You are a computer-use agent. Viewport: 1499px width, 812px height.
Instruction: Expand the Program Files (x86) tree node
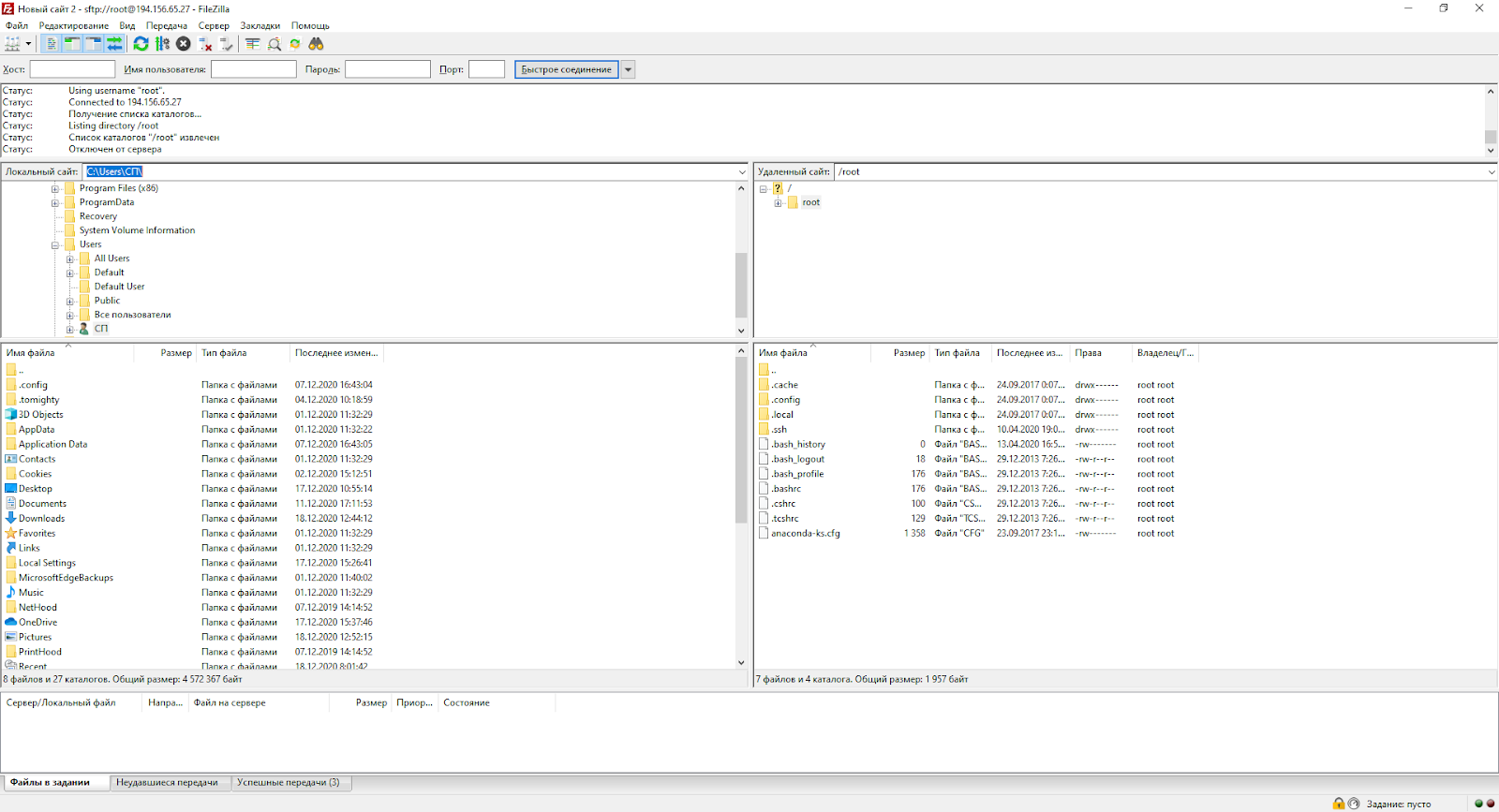click(x=55, y=188)
